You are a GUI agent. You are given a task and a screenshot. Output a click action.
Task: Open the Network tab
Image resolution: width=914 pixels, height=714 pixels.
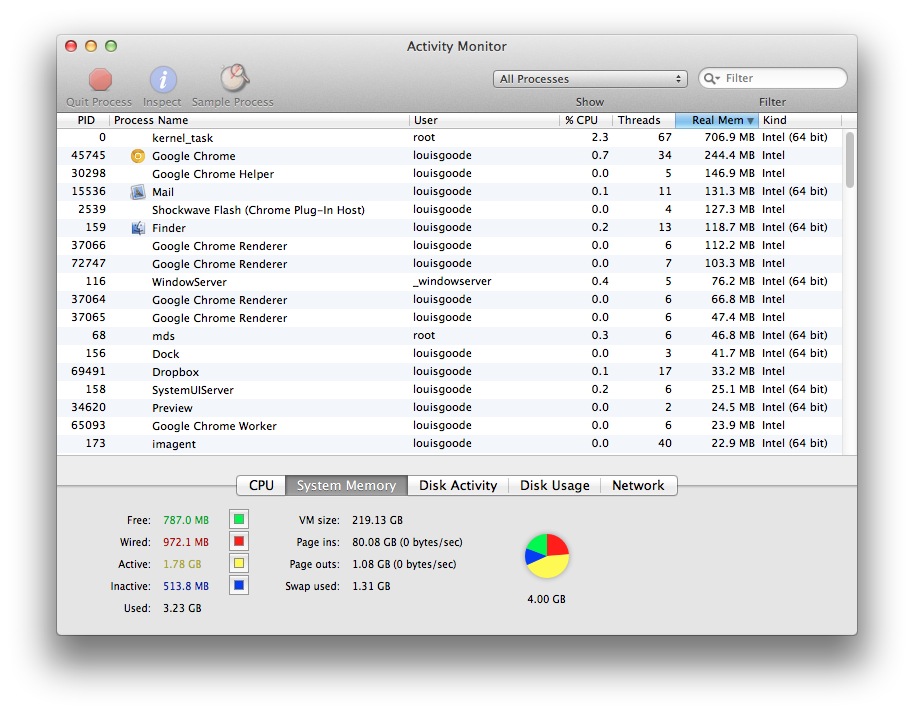[x=638, y=486]
